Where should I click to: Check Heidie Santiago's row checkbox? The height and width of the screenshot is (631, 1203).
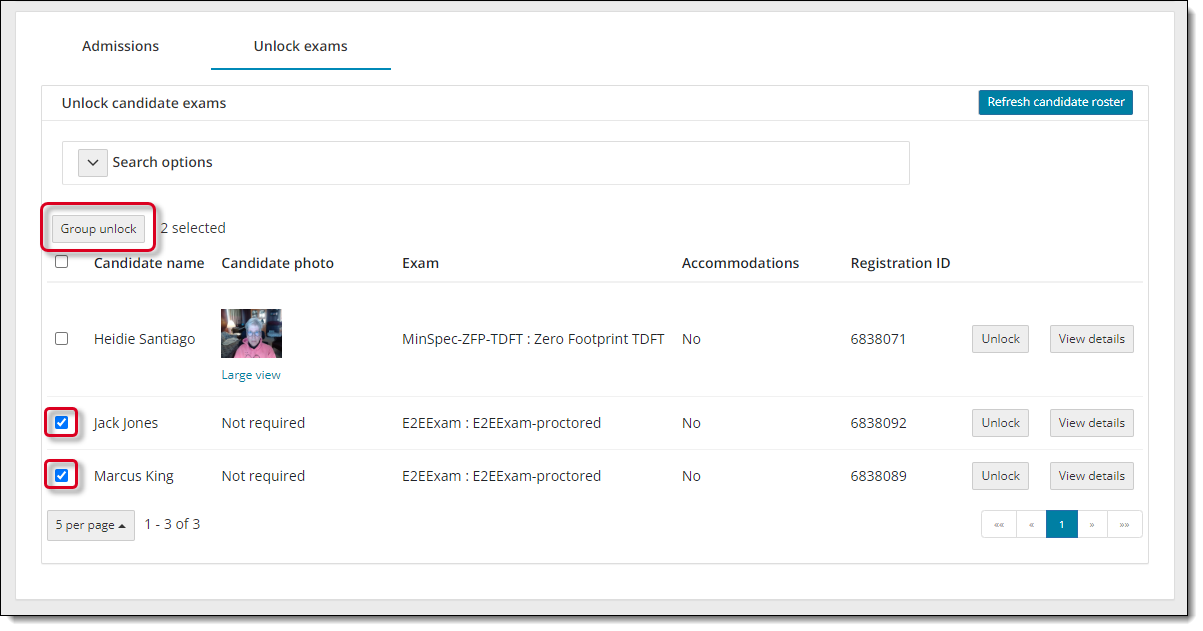click(x=62, y=339)
